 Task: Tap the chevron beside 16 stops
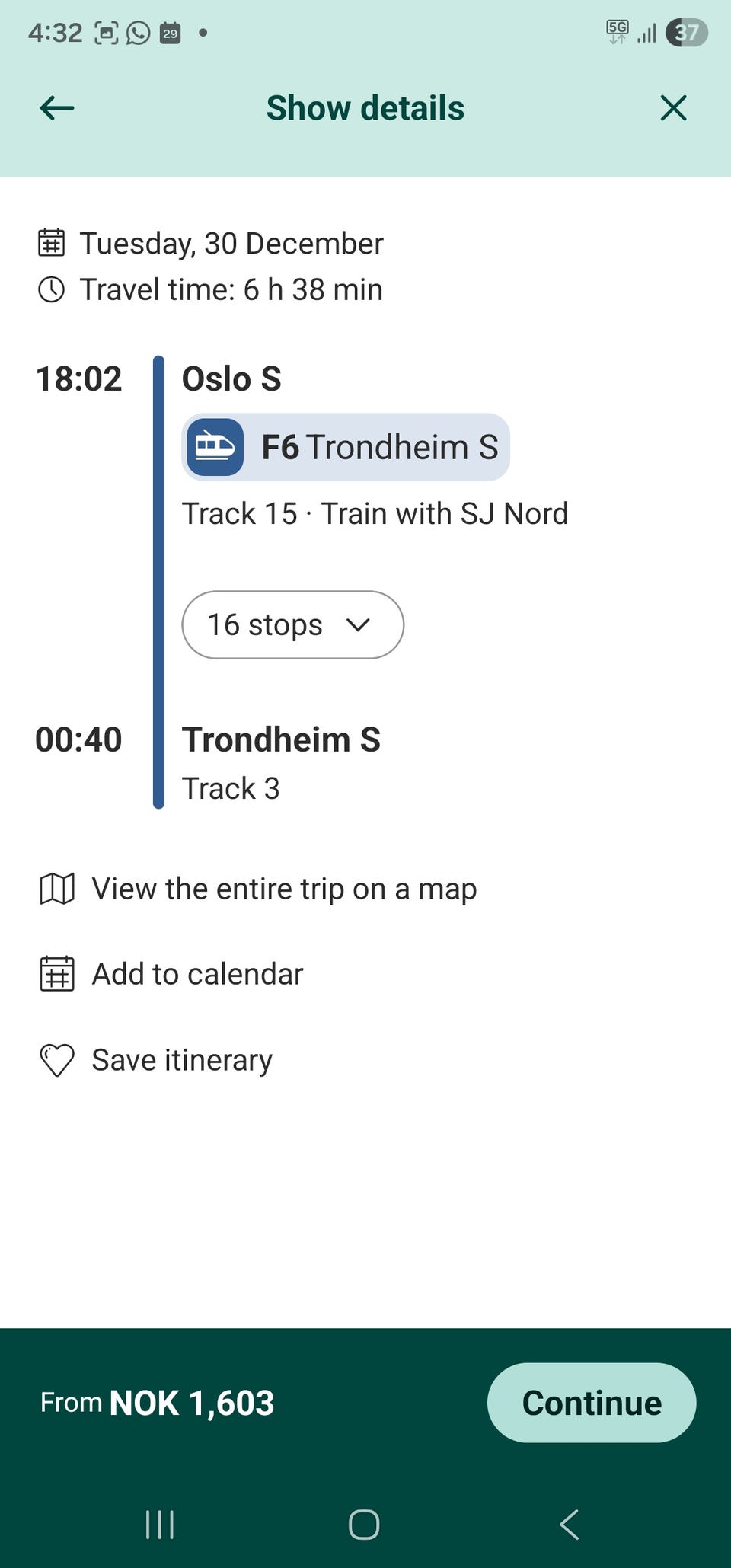point(358,625)
